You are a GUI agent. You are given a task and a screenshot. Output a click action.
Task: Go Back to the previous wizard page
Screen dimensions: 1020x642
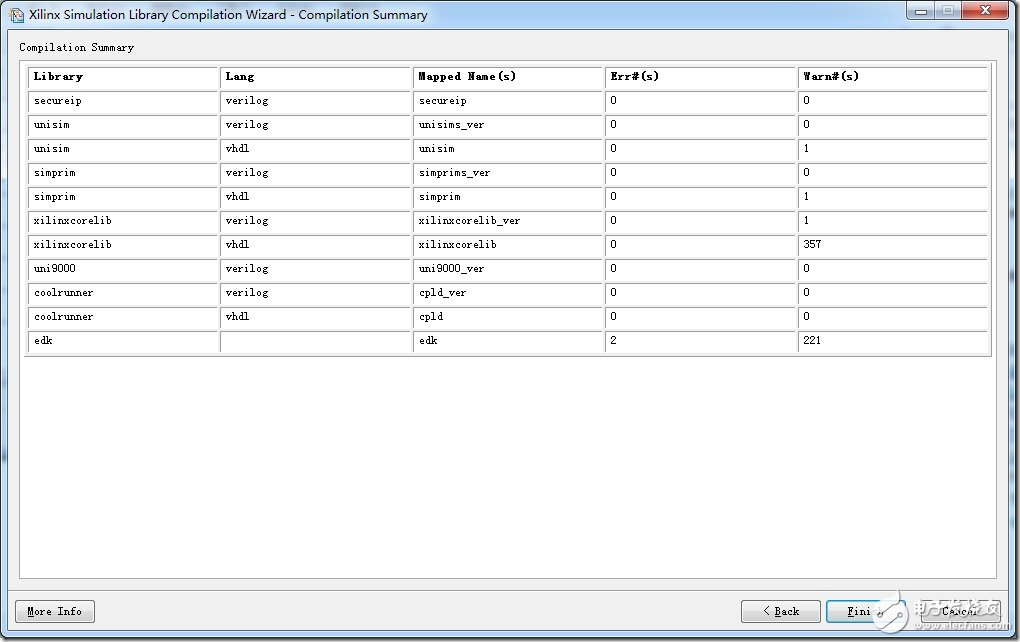(781, 611)
